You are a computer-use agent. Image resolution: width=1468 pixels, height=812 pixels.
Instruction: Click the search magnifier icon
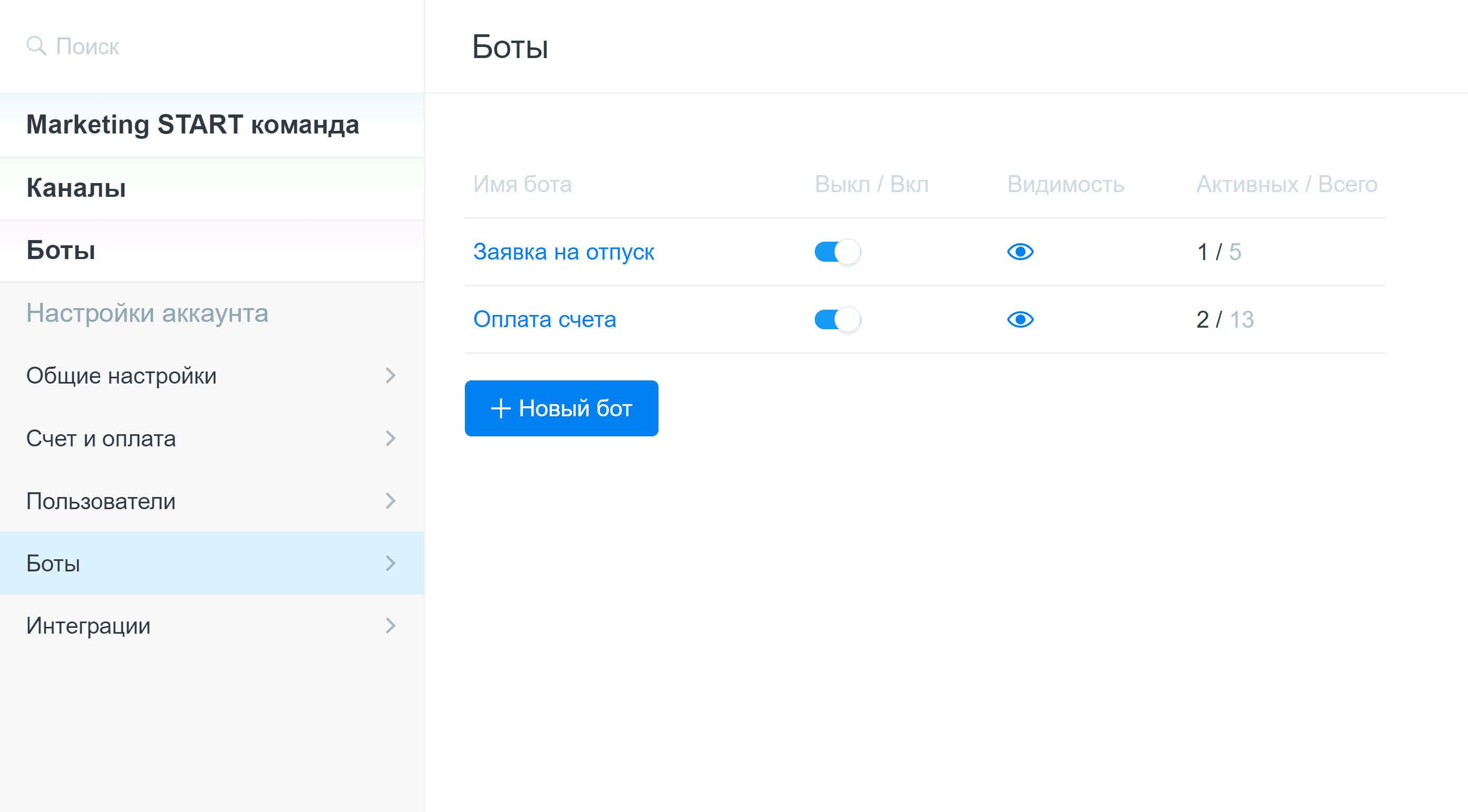36,45
